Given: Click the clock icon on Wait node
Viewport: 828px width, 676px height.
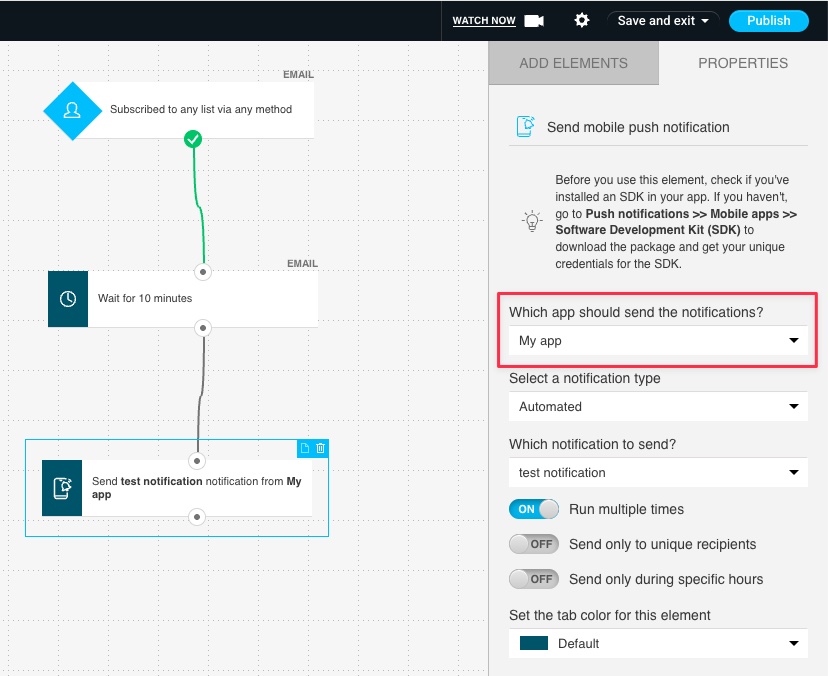Looking at the screenshot, I should [68, 298].
